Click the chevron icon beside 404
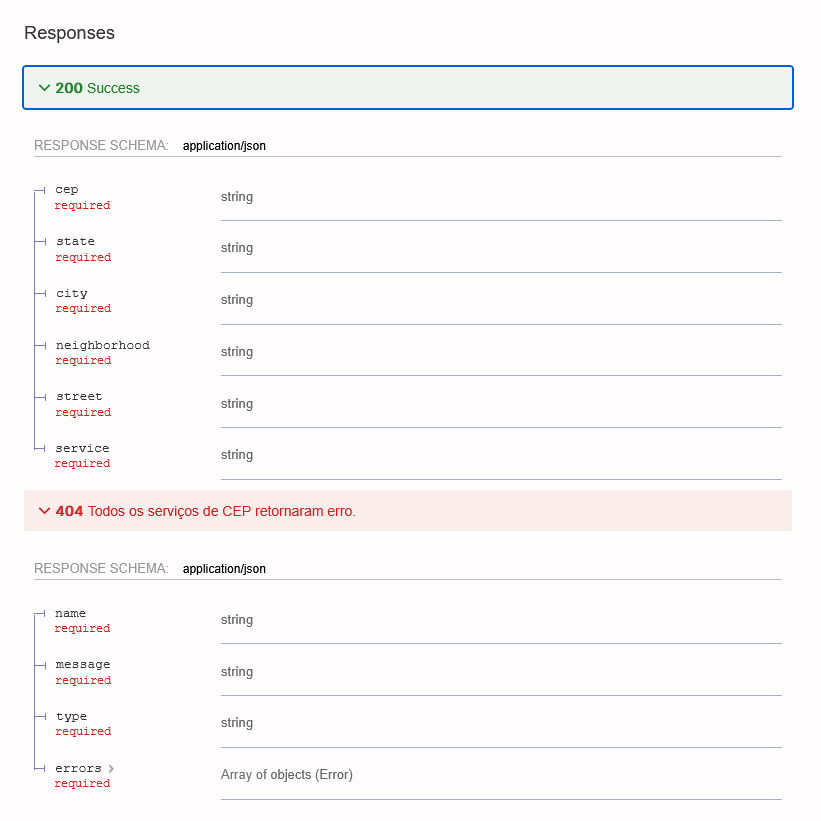 (44, 511)
